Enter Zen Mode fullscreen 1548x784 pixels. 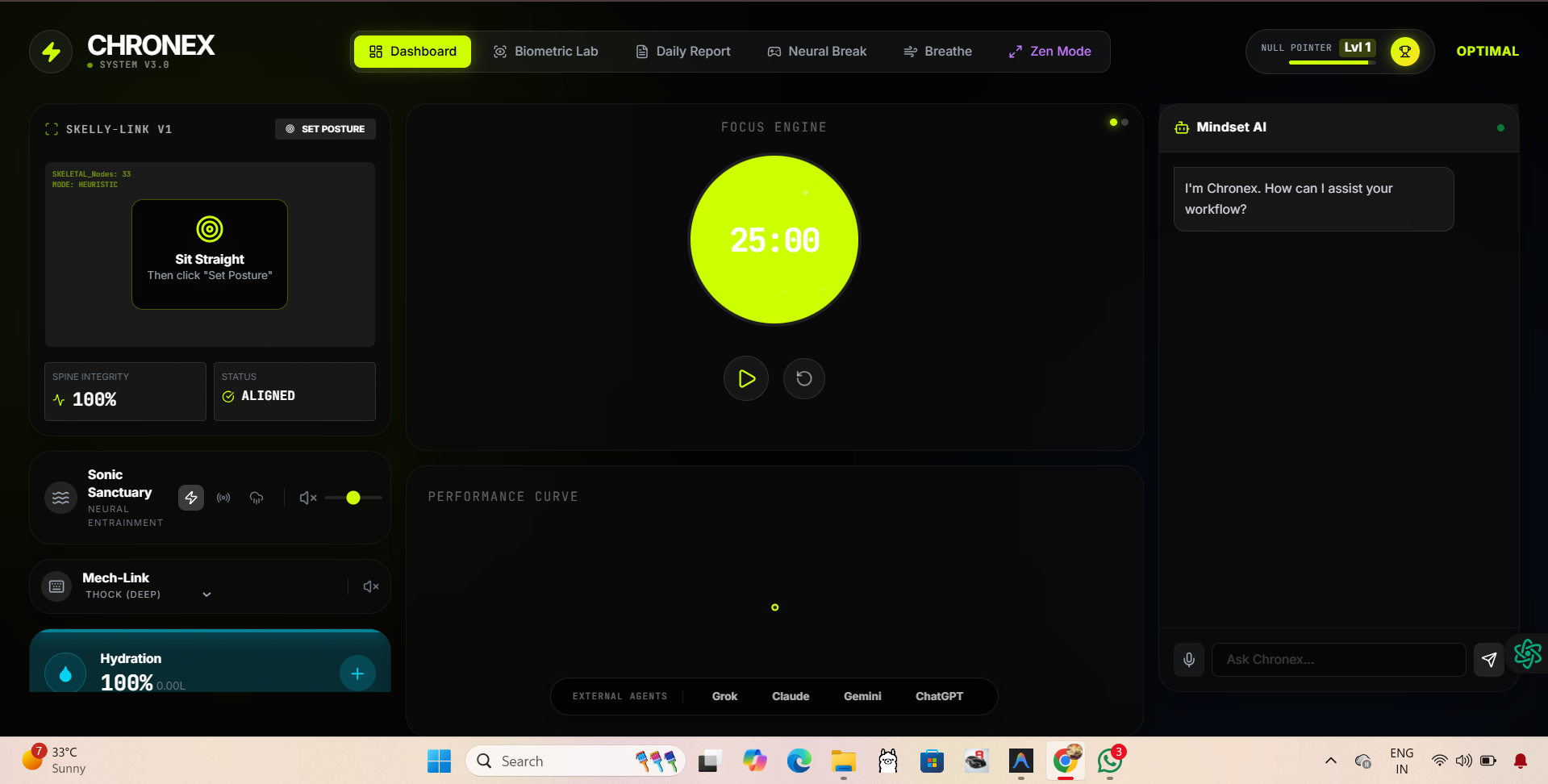(1049, 52)
